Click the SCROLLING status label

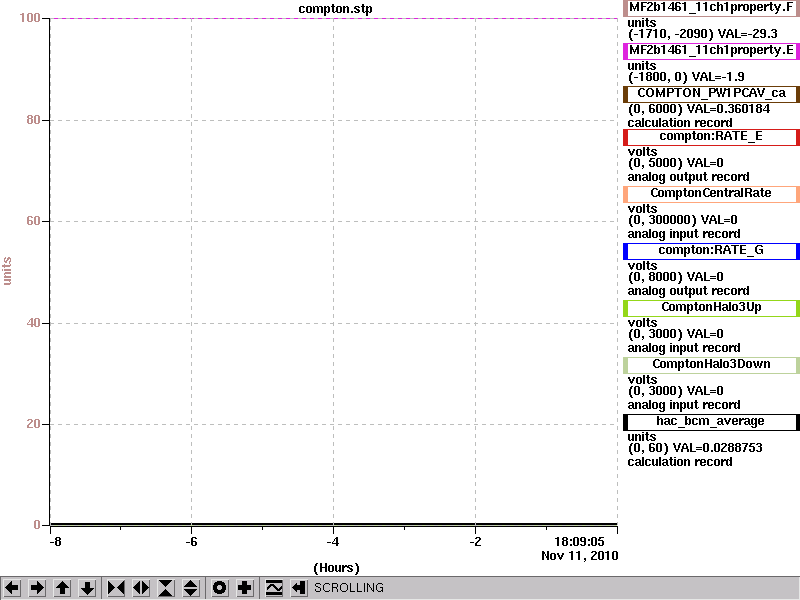coord(348,588)
